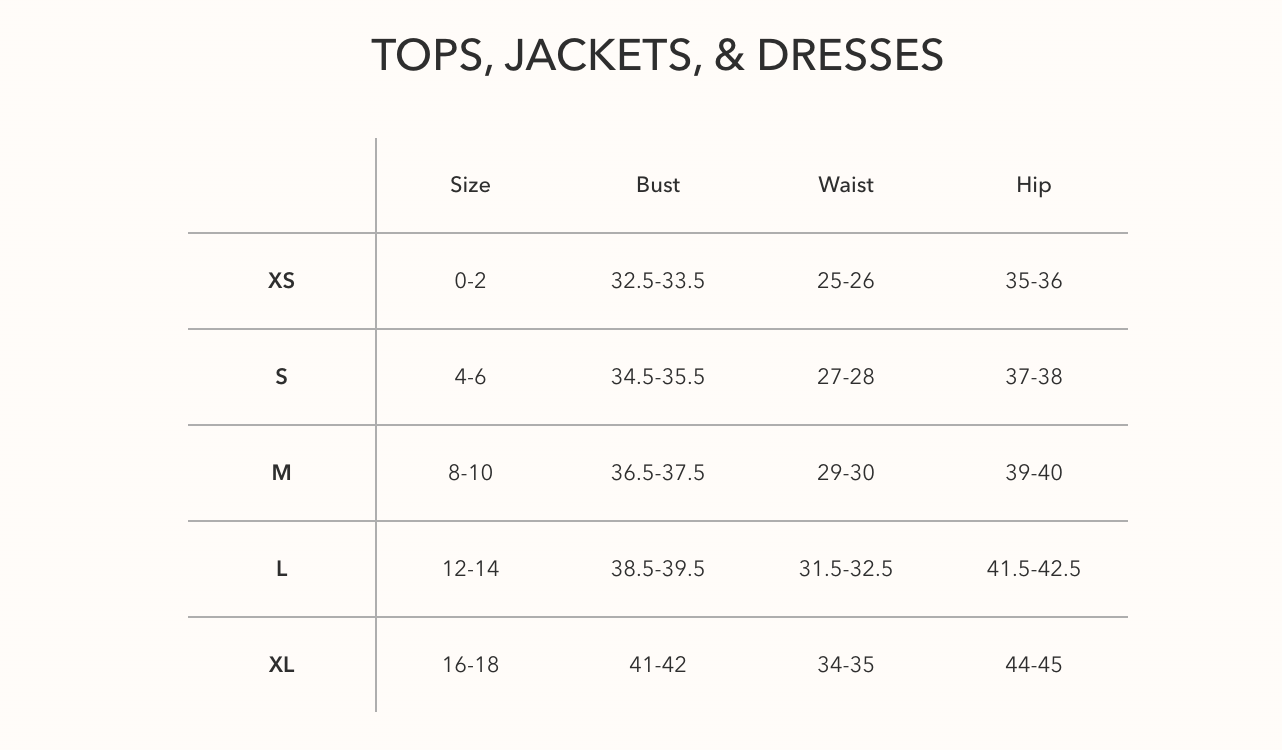1282x750 pixels.
Task: Click the XS size value 0-2
Action: pyautogui.click(x=470, y=281)
